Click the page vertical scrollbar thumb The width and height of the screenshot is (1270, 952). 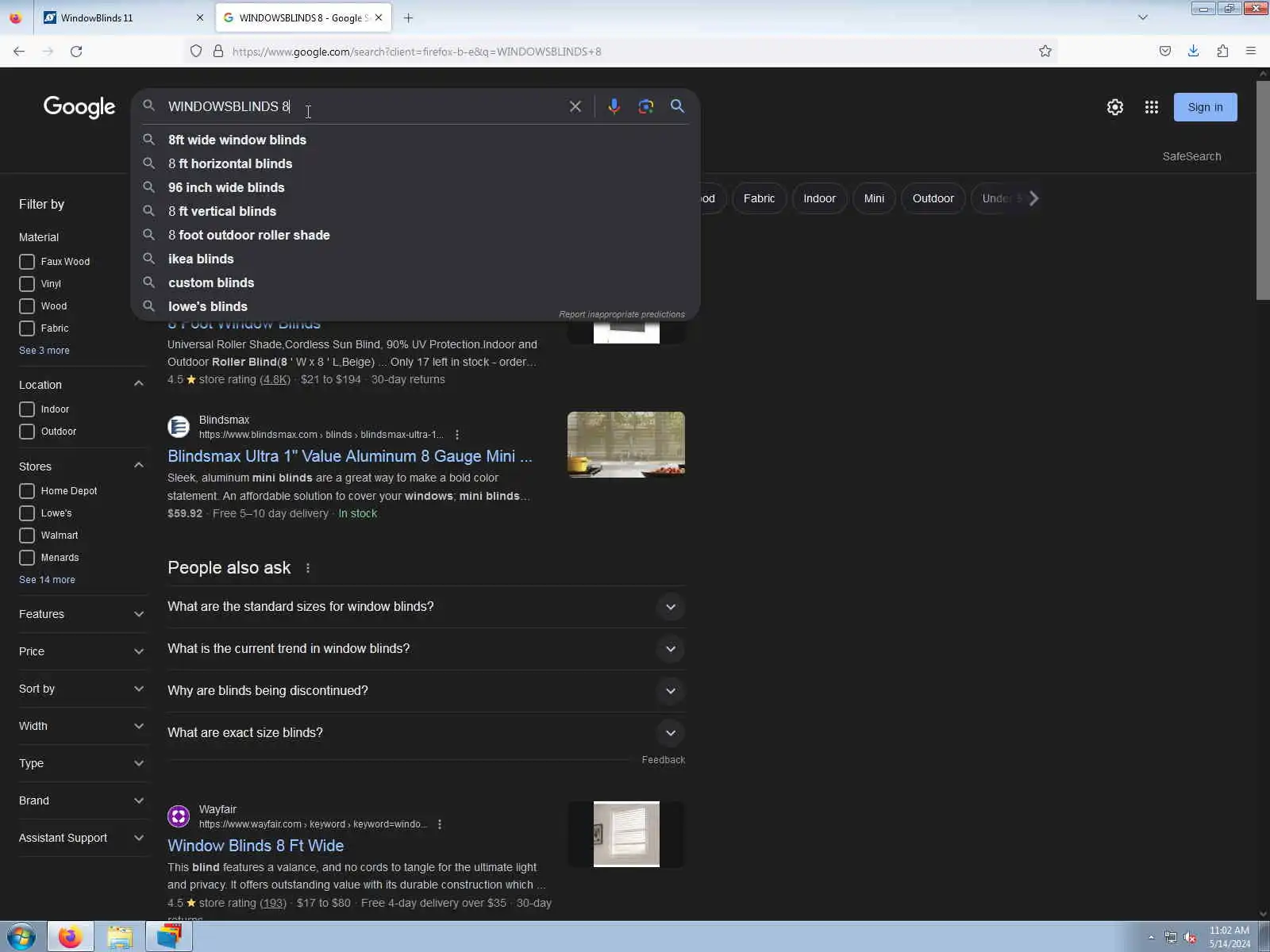click(x=1263, y=190)
